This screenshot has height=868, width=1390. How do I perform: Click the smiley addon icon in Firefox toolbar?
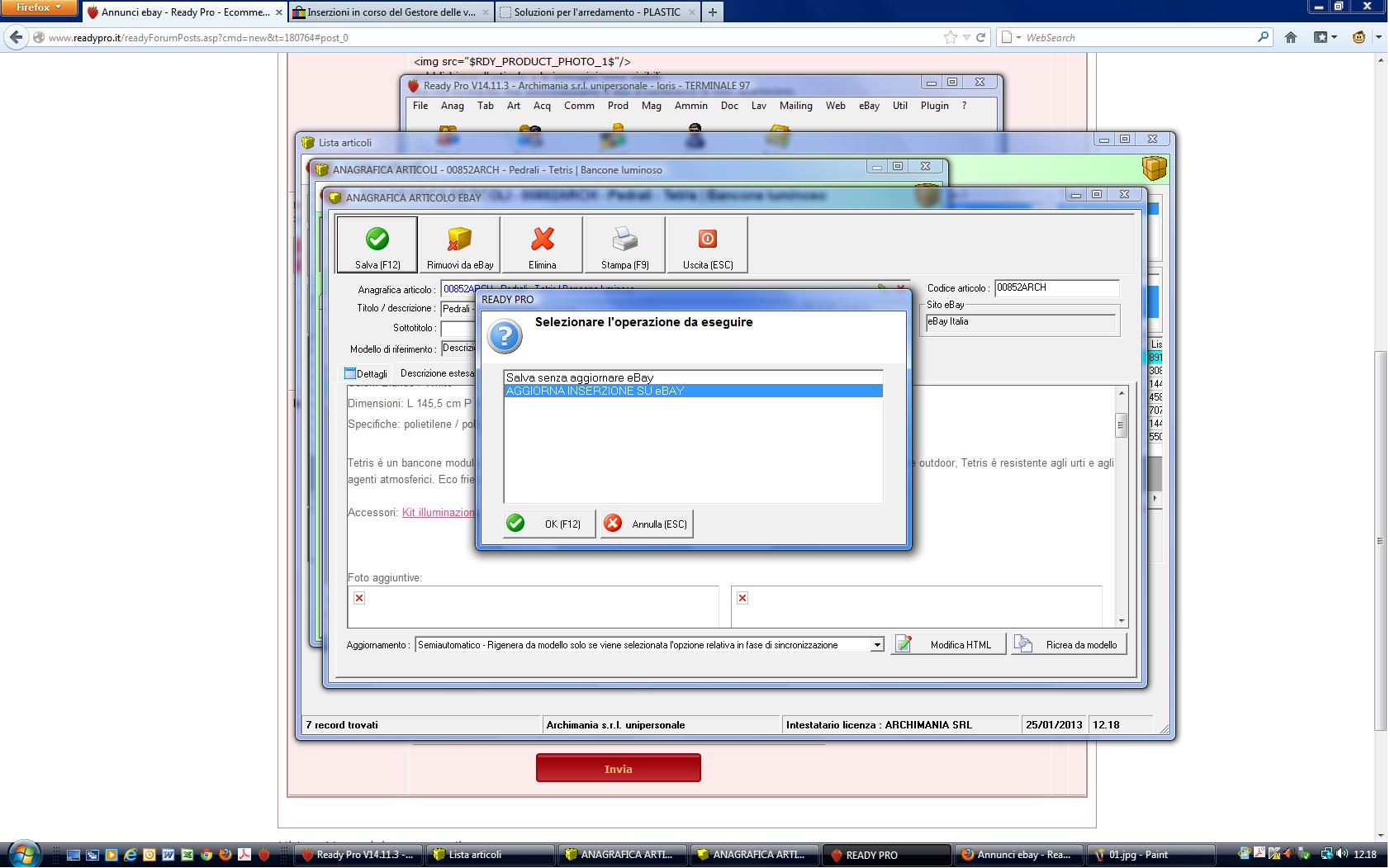tap(1359, 37)
